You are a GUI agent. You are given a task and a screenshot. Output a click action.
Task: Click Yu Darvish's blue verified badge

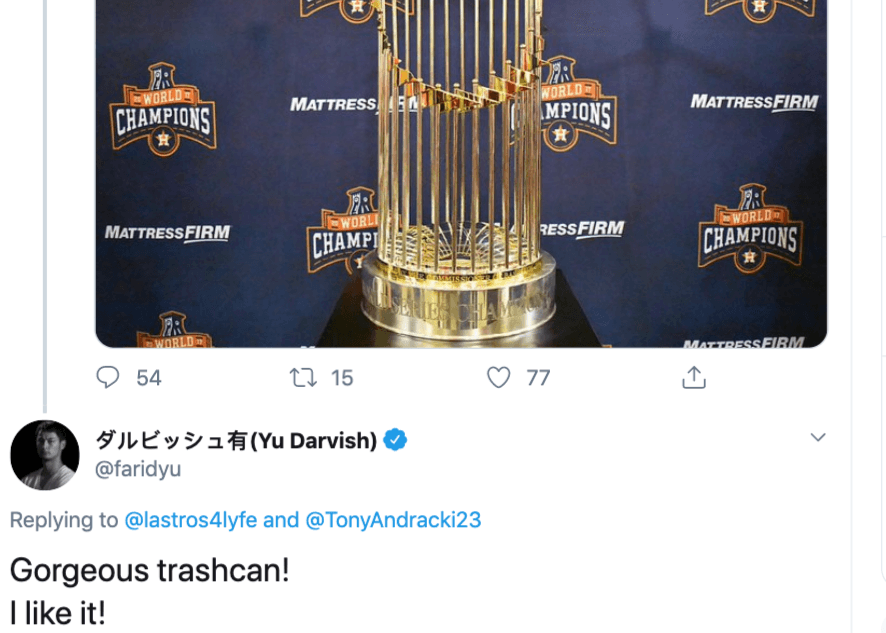point(396,440)
